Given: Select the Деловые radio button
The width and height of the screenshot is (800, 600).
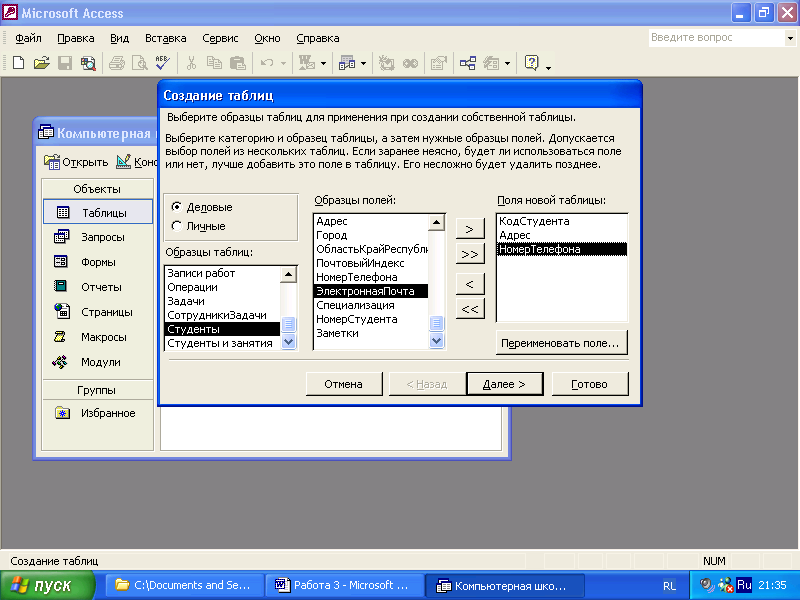Looking at the screenshot, I should tap(177, 207).
